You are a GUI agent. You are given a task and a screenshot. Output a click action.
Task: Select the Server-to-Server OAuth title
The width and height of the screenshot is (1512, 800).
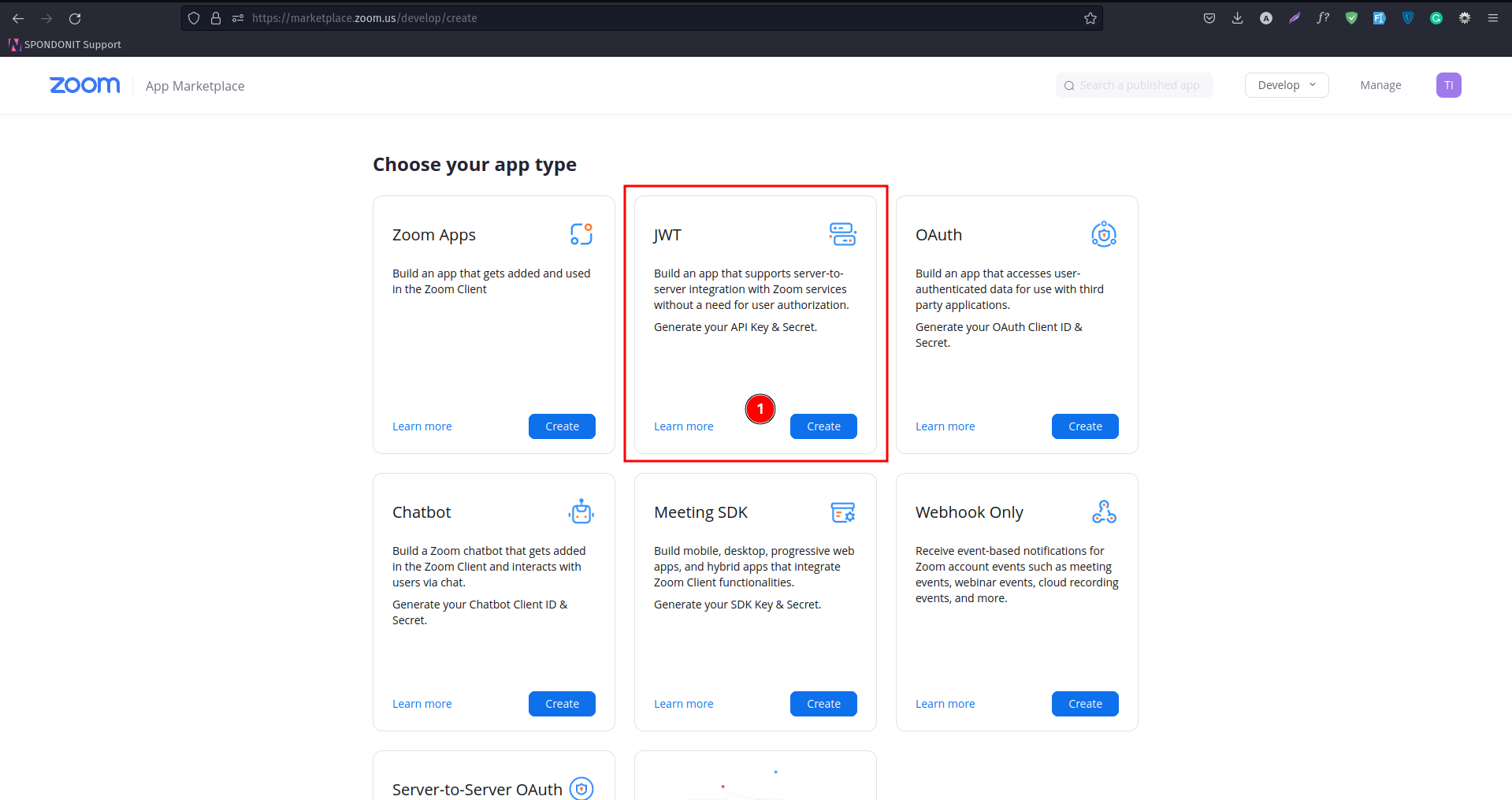pos(477,789)
